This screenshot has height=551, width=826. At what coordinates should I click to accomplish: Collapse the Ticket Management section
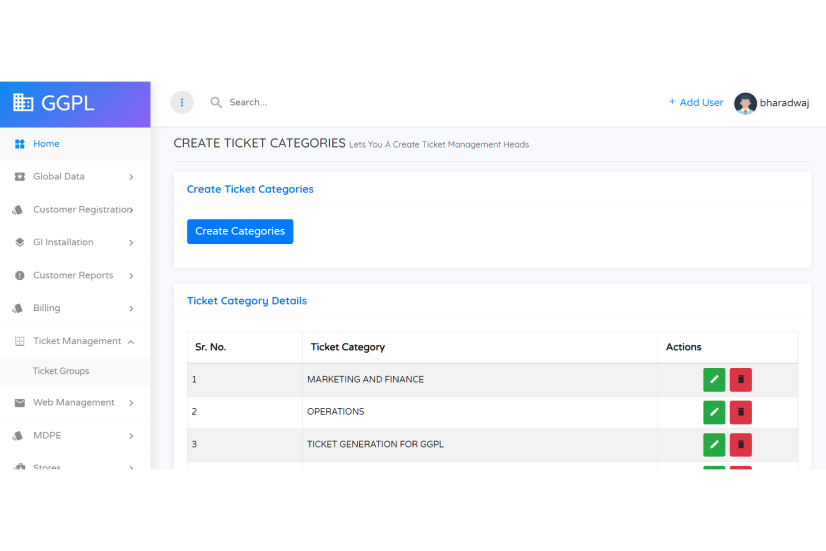pyautogui.click(x=75, y=341)
